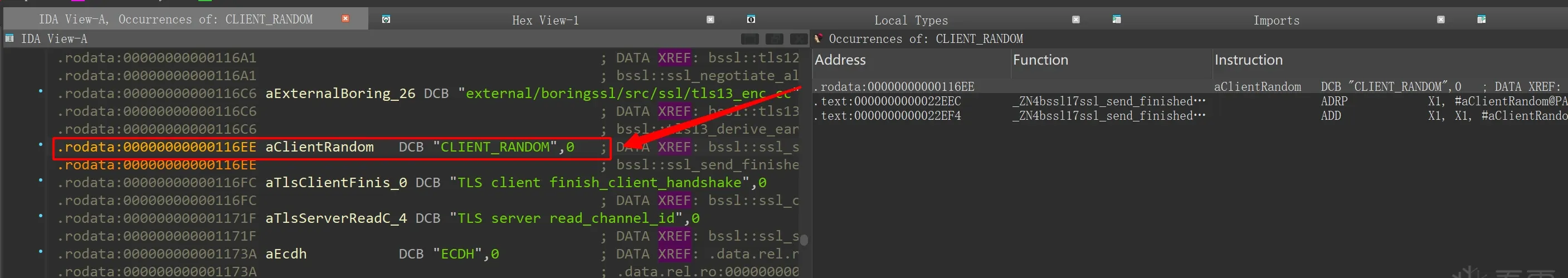Click the aTlsClientFinis_0 label
Image resolution: width=1568 pixels, height=278 pixels.
coord(336,183)
